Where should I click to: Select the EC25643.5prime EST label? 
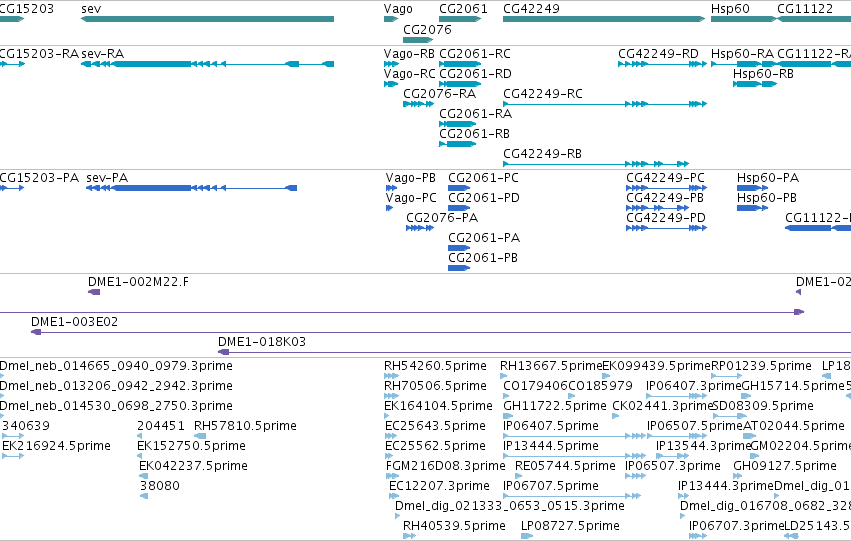[x=435, y=427]
